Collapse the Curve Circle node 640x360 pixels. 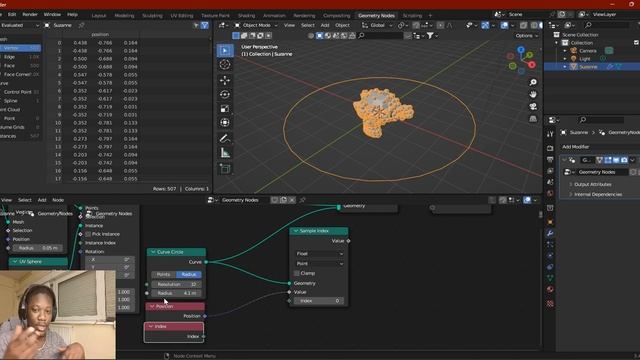pyautogui.click(x=153, y=252)
